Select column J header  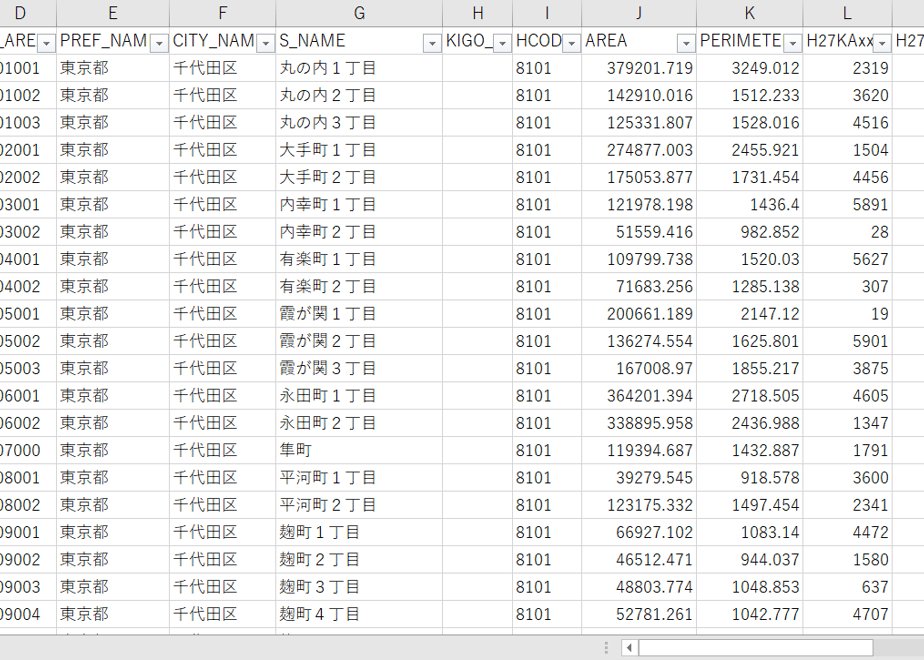[x=639, y=13]
